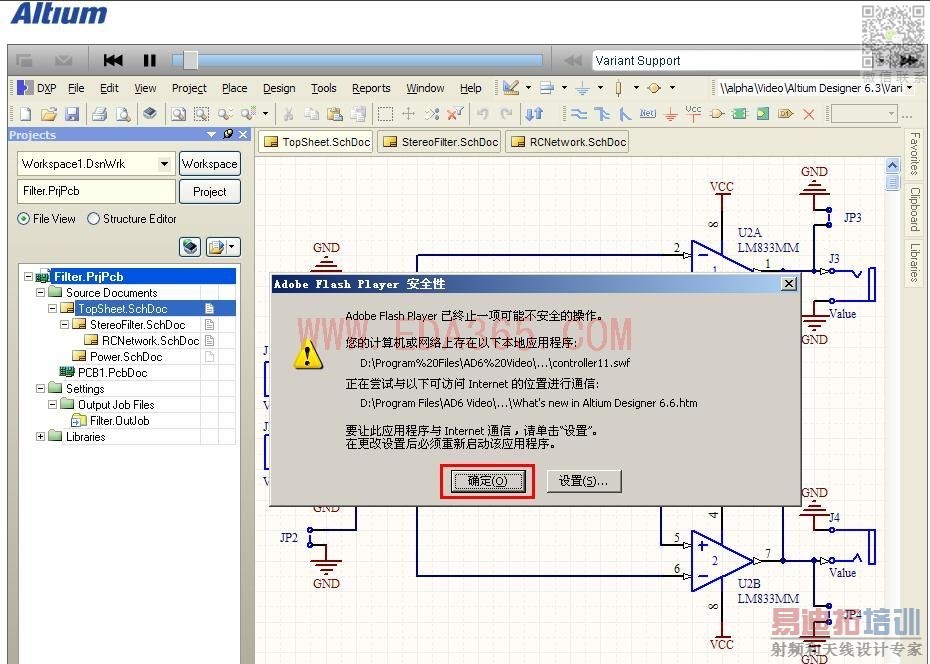The height and width of the screenshot is (664, 930).
Task: Click the 设置(S)... button in dialog
Action: pyautogui.click(x=583, y=481)
